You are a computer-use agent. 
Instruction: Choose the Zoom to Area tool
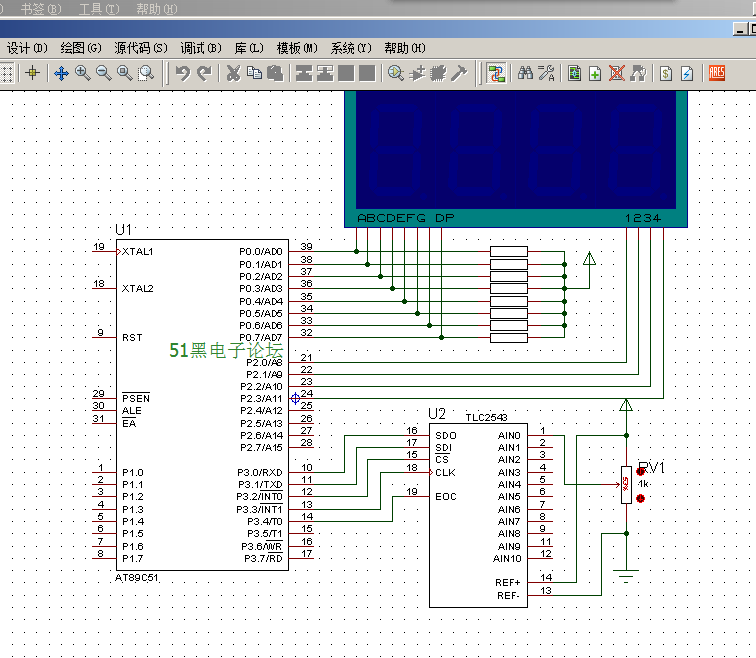[146, 73]
